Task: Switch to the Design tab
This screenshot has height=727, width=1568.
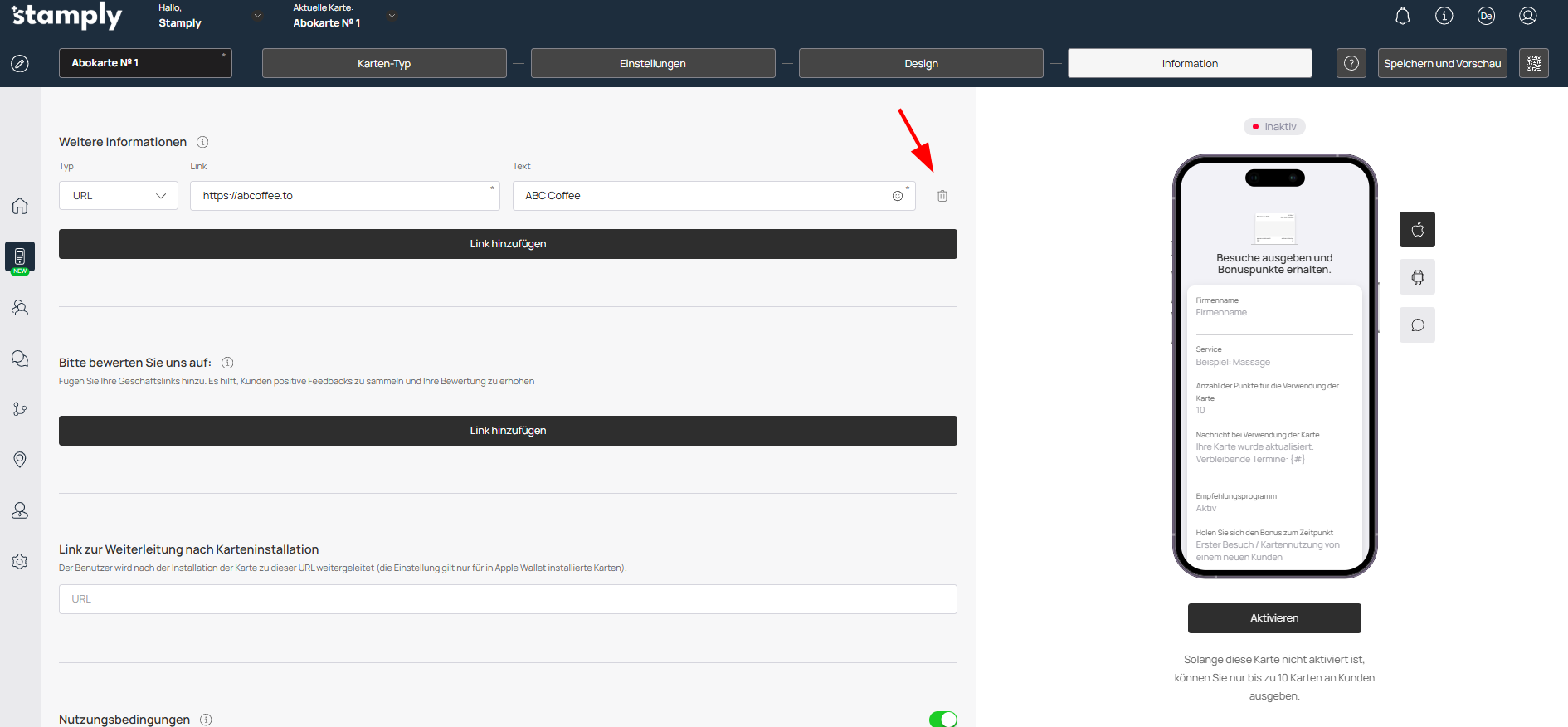Action: (x=921, y=63)
